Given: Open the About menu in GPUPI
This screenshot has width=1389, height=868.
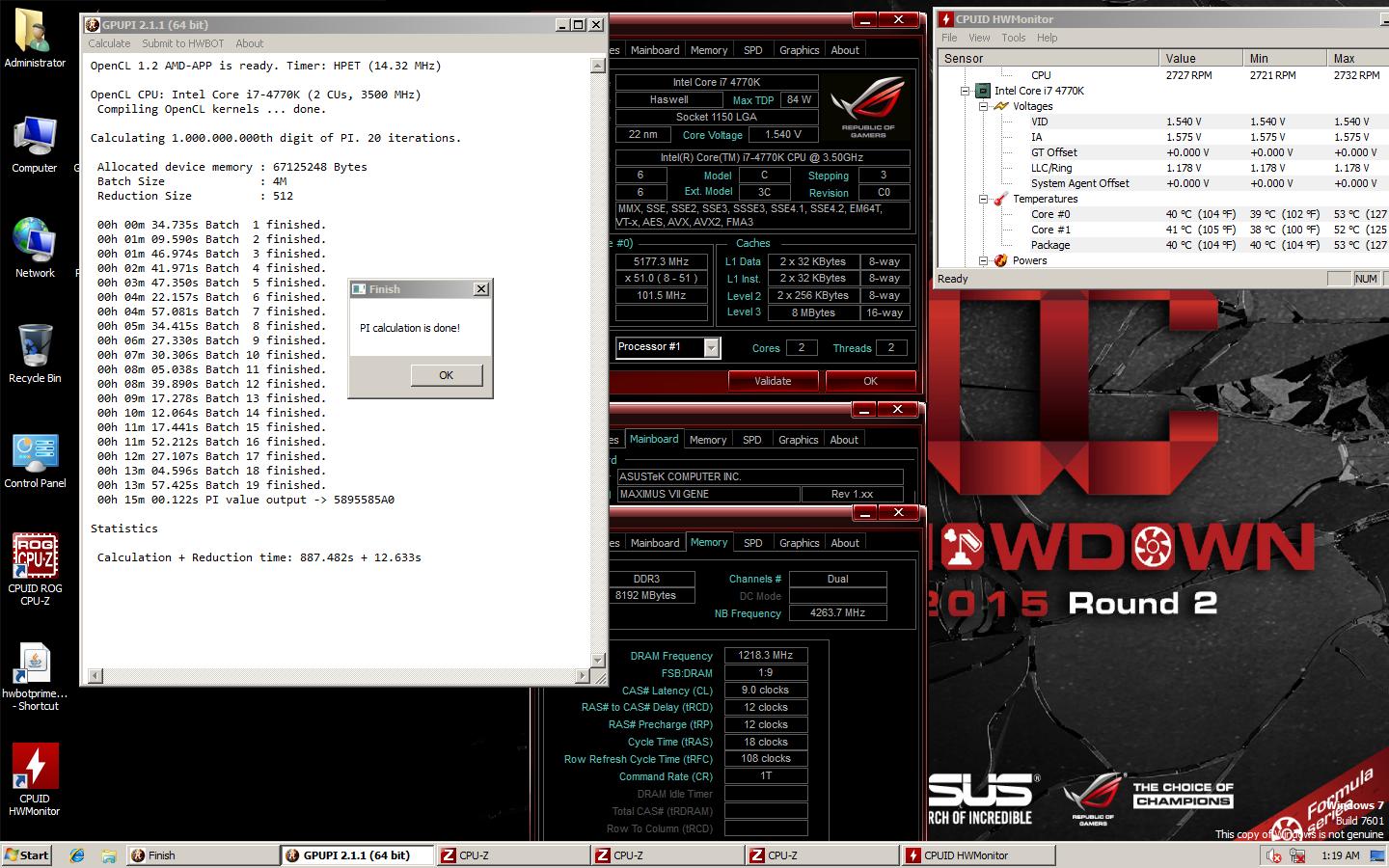Looking at the screenshot, I should (249, 43).
